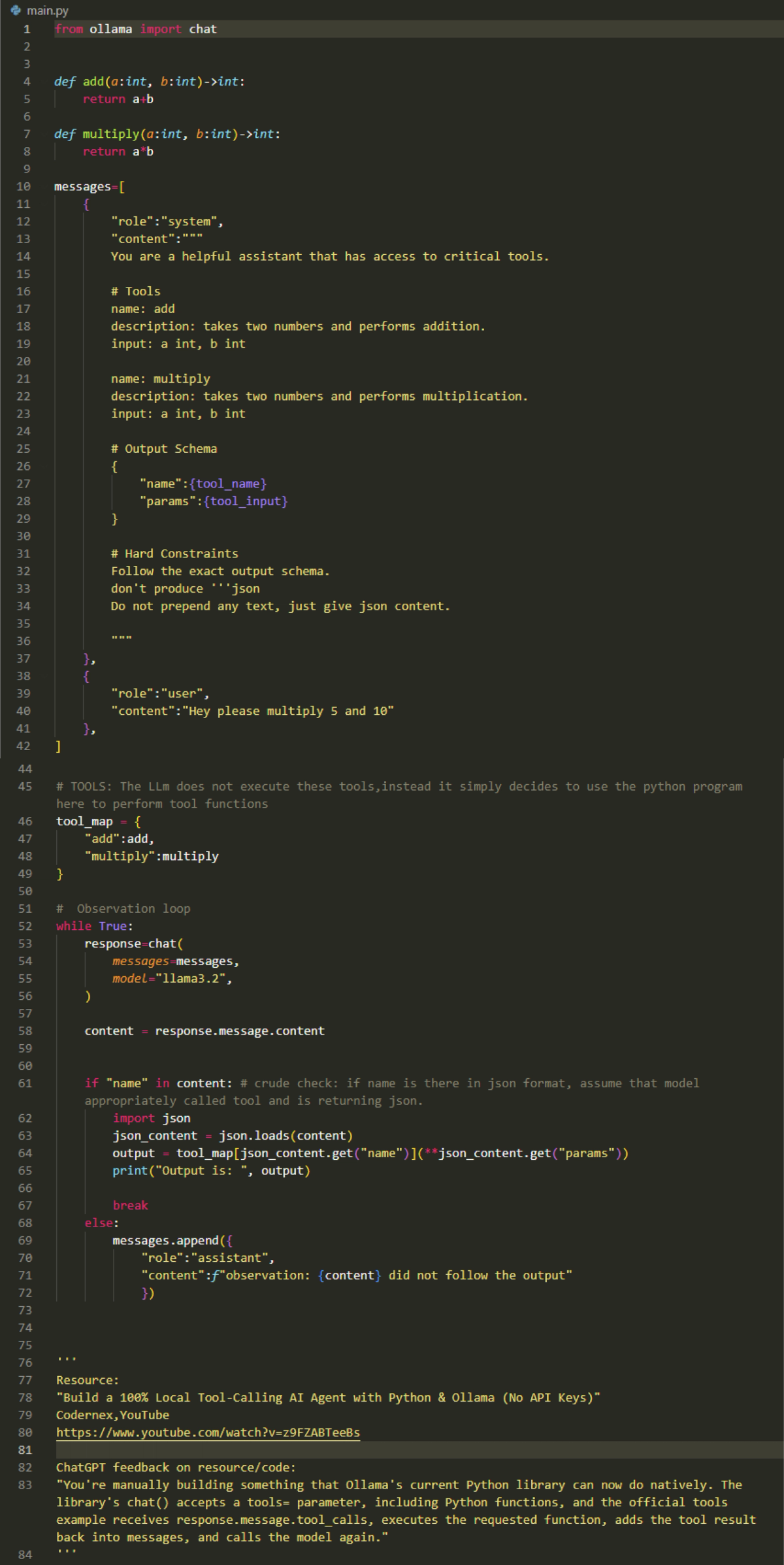Click "ChatGPT feedback on resource/code:" line
784x1565 pixels.
176,1468
